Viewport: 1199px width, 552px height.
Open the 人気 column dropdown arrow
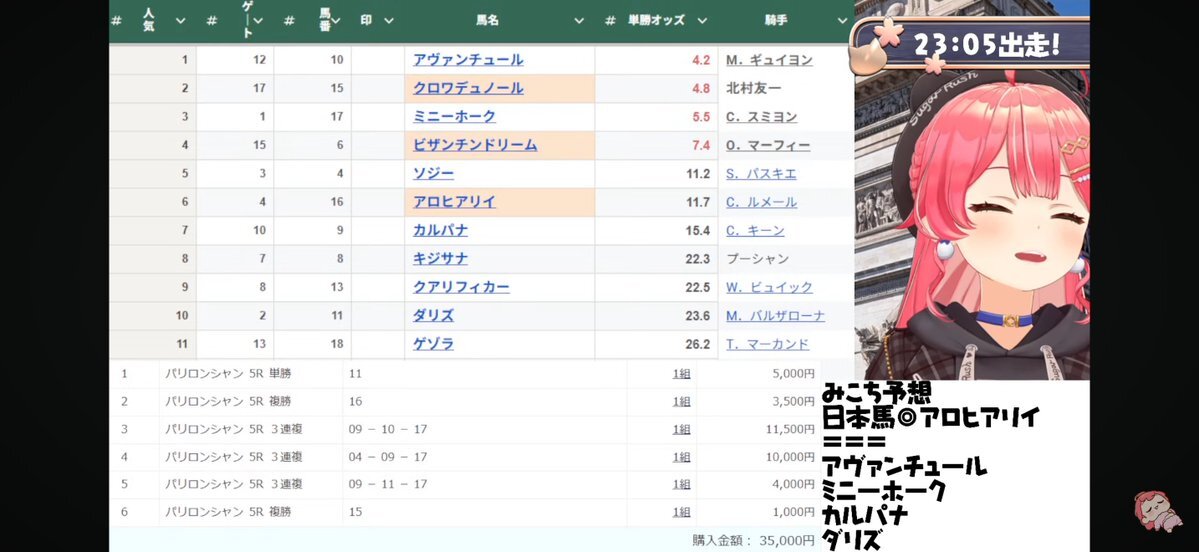[180, 21]
